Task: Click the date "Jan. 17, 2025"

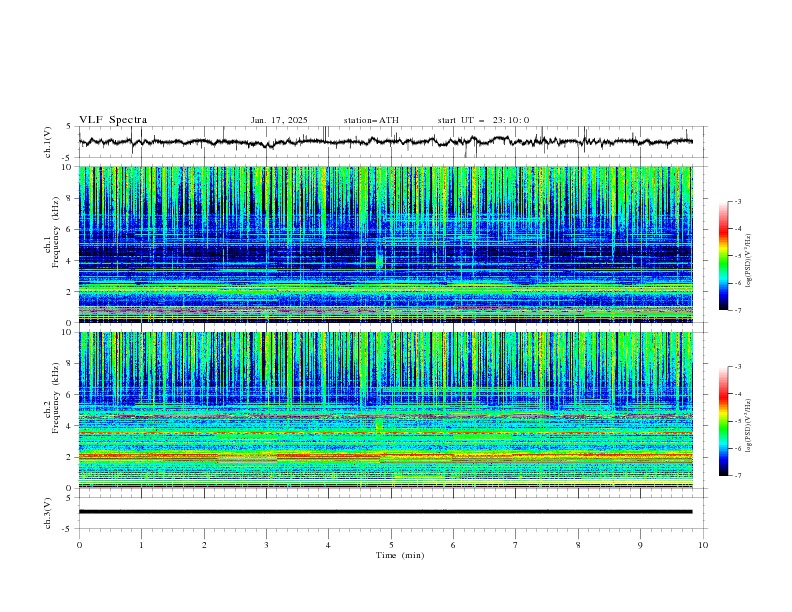Action: 279,120
